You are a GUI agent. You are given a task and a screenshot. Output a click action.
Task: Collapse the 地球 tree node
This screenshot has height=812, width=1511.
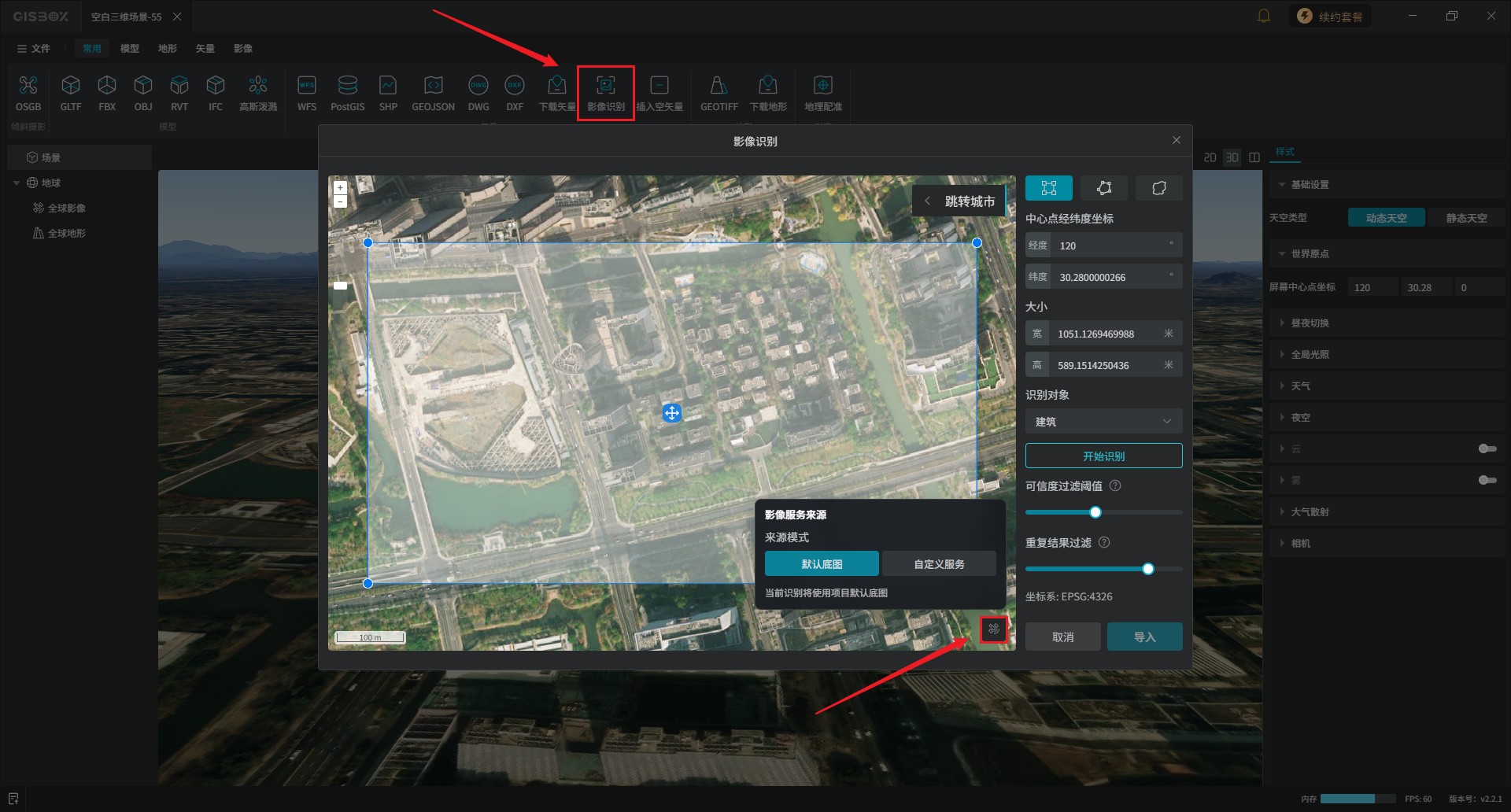17,183
